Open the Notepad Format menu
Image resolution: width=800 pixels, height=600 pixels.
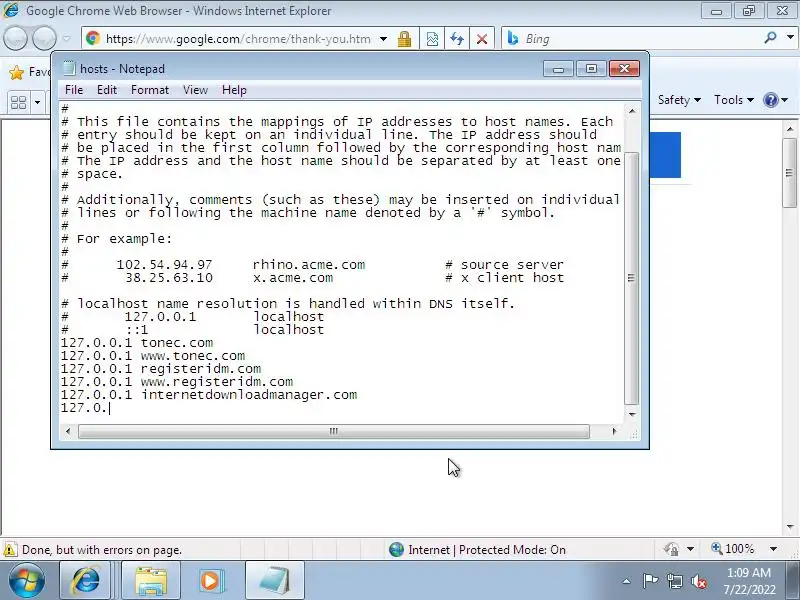[x=149, y=90]
